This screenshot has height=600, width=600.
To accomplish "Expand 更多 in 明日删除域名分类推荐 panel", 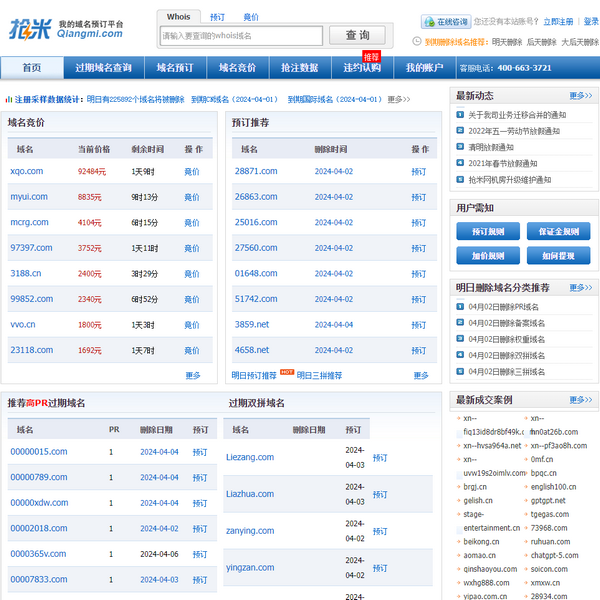I will (580, 288).
